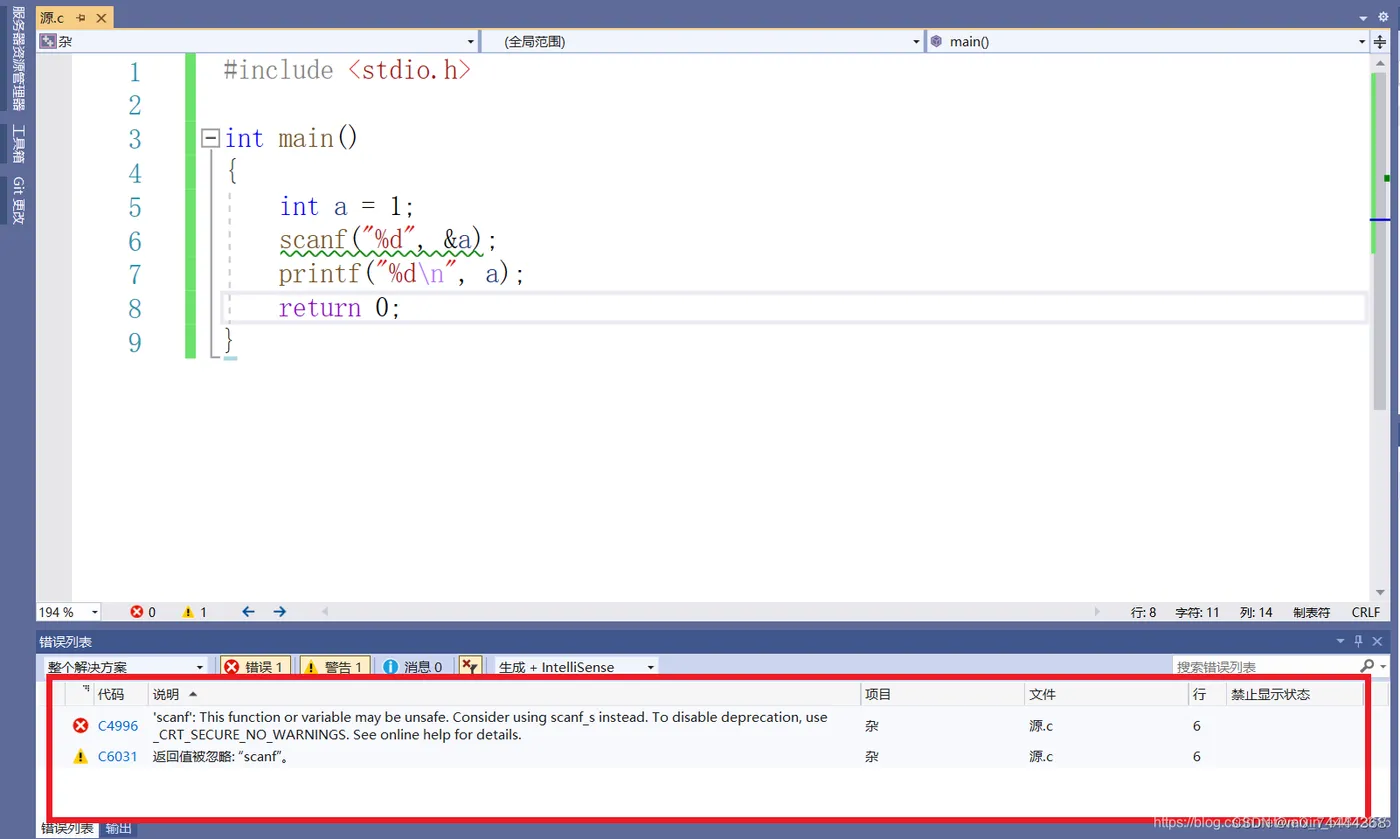Navigate backward with the left arrow
Image resolution: width=1400 pixels, height=839 pixels.
point(248,611)
